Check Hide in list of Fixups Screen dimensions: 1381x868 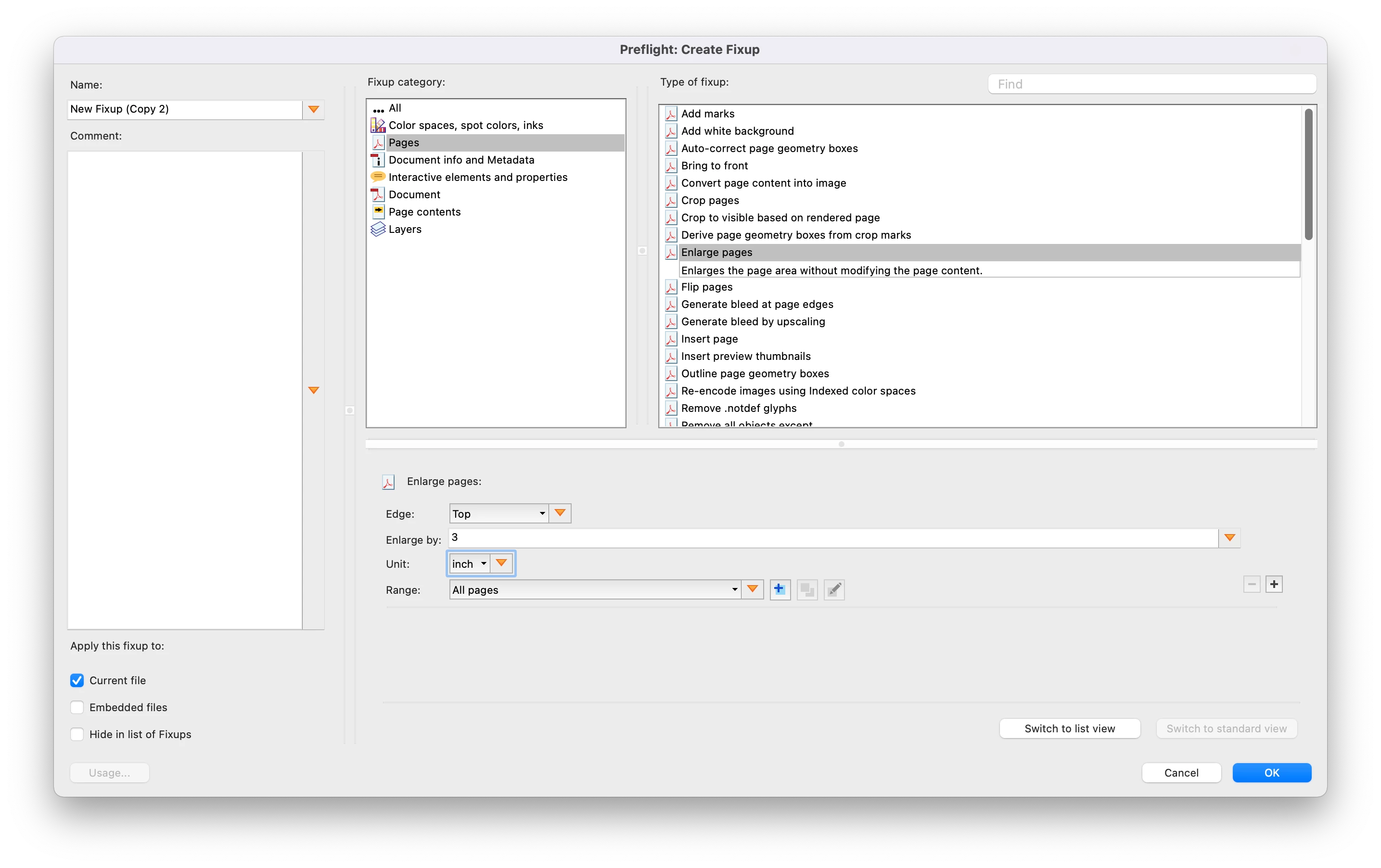coord(77,734)
